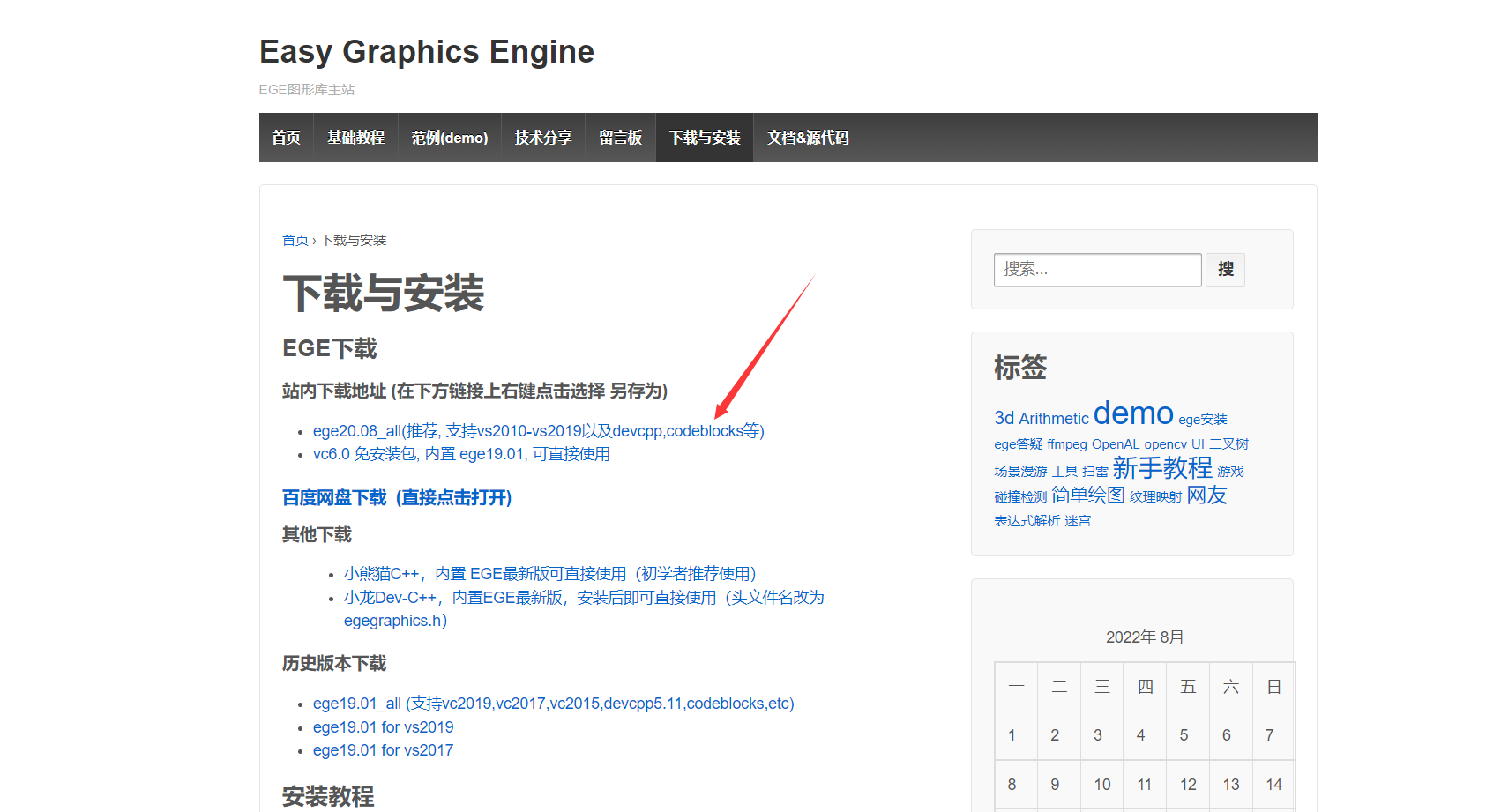Viewport: 1501px width, 812px height.
Task: Click the 搜 search button
Action: coord(1225,269)
